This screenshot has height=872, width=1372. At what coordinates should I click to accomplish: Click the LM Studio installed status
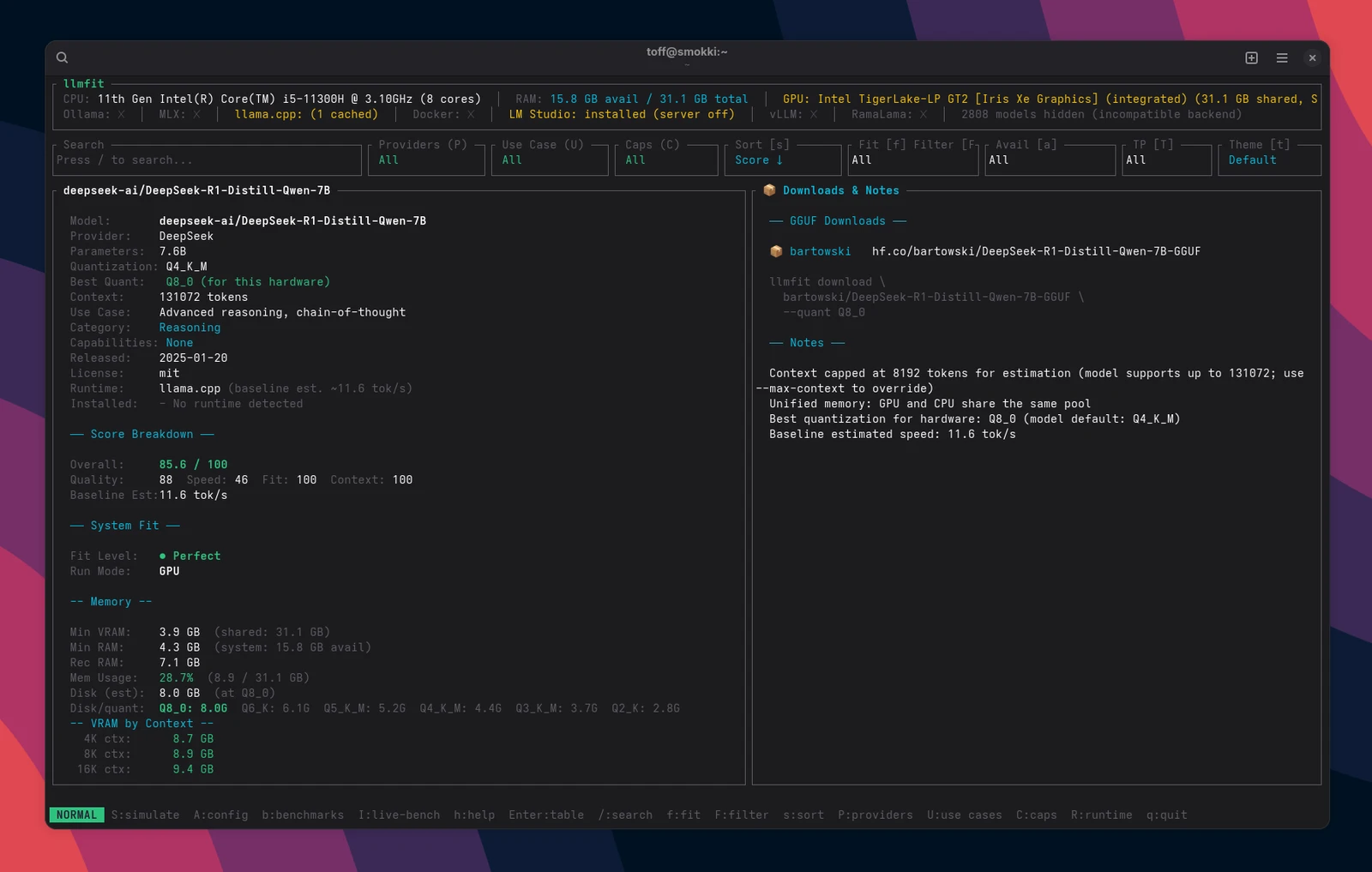(x=622, y=114)
